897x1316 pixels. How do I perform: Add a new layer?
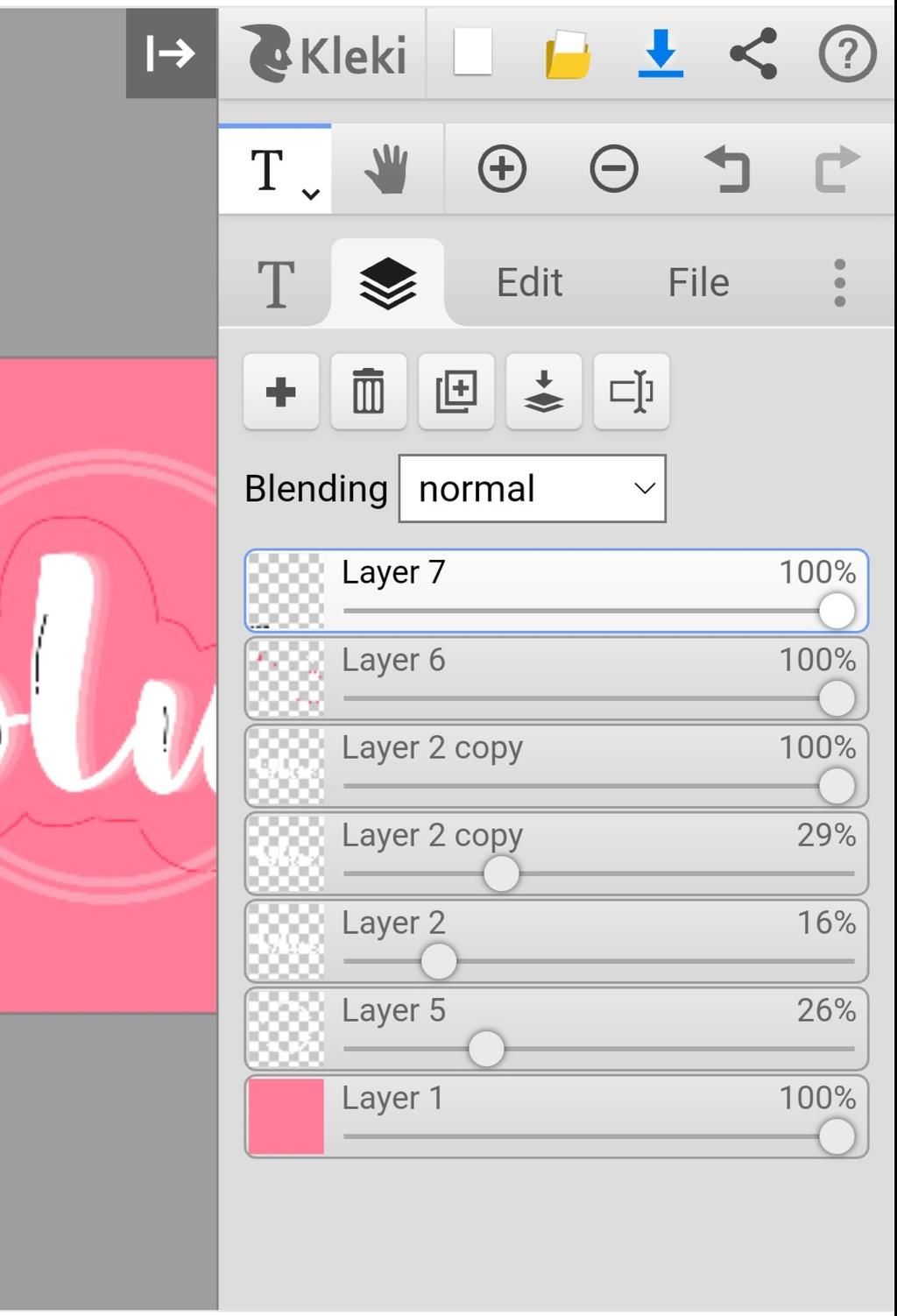(281, 392)
